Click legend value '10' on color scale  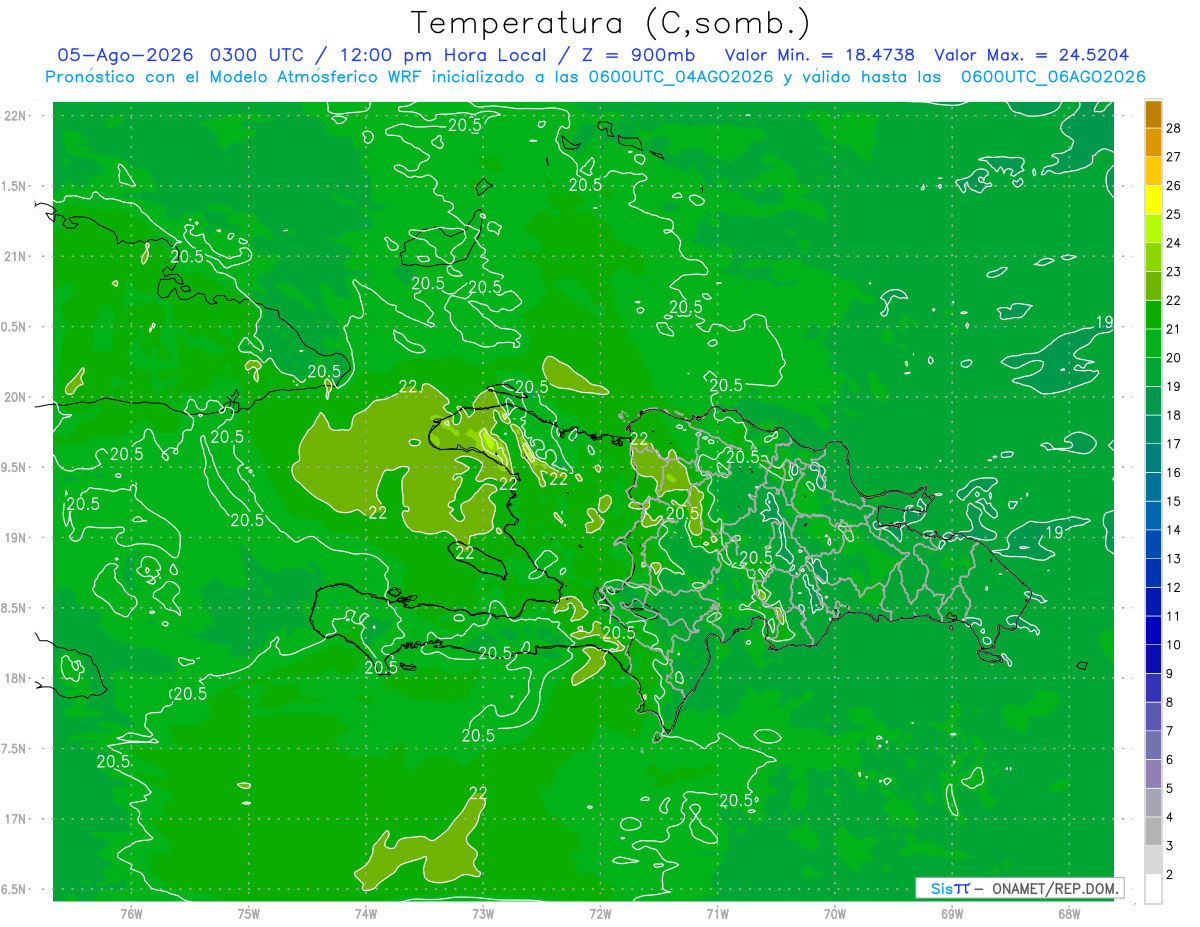(x=1173, y=645)
